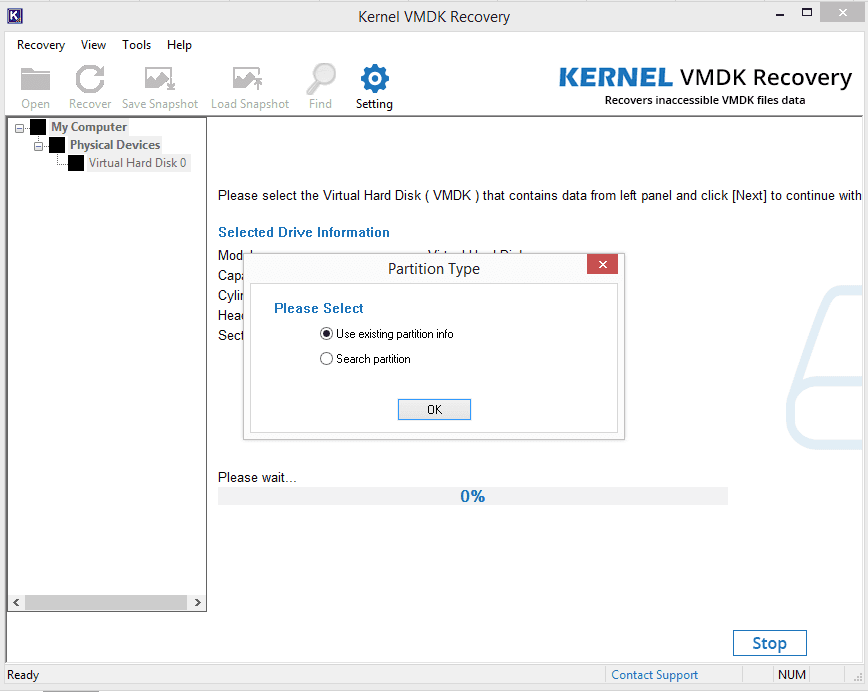
Task: Click the Please wait... status text
Action: 257,477
